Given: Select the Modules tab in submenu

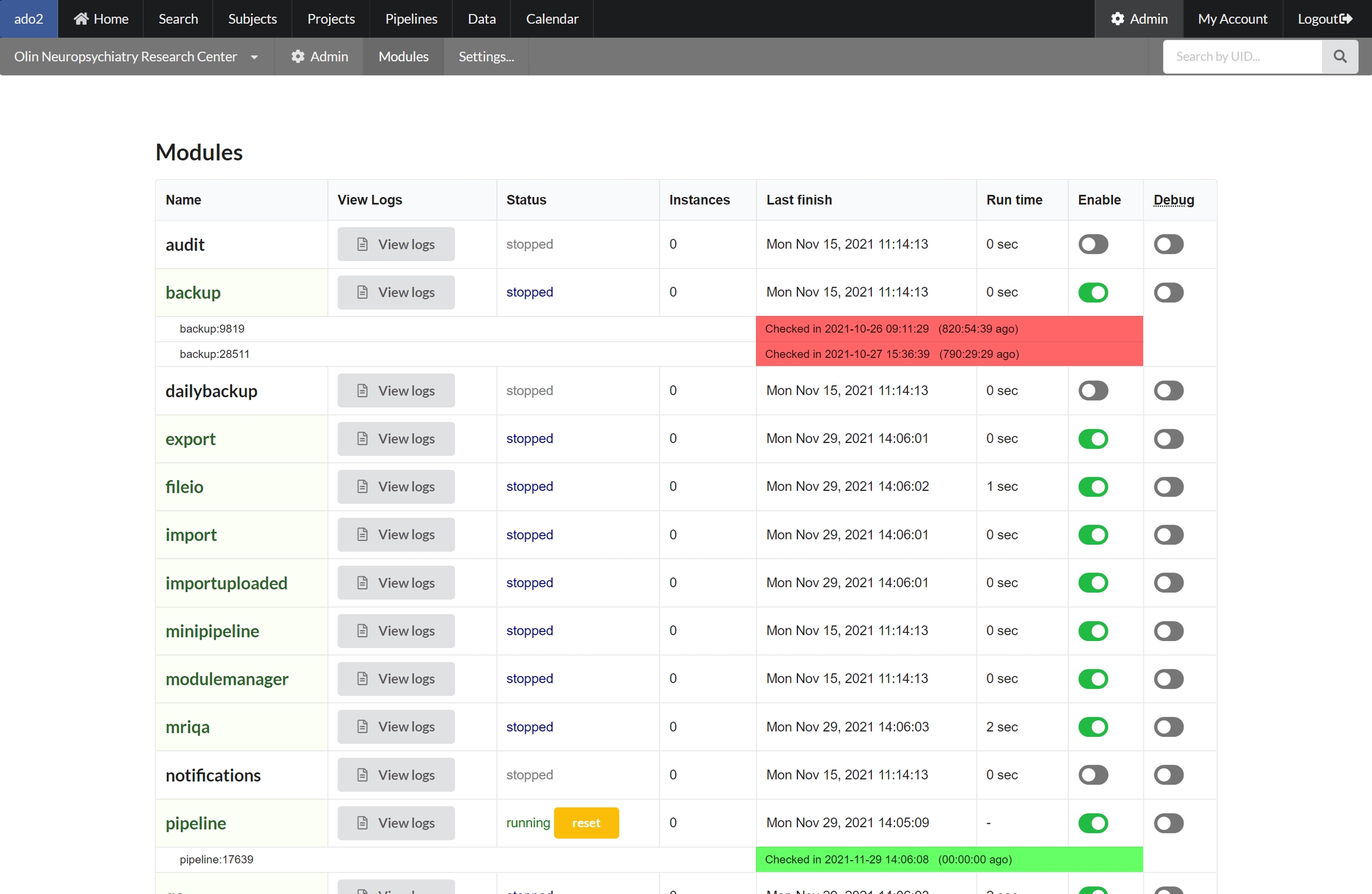Looking at the screenshot, I should tap(403, 57).
